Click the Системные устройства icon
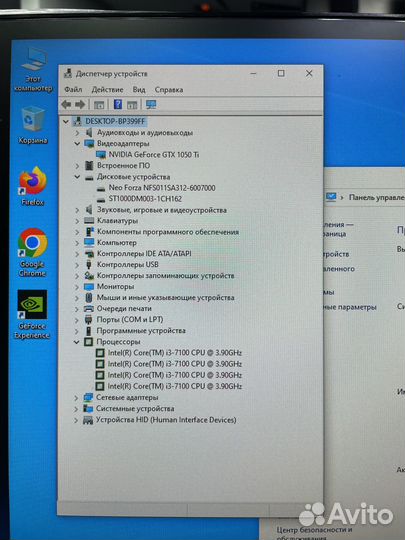This screenshot has width=405, height=540. click(88, 409)
